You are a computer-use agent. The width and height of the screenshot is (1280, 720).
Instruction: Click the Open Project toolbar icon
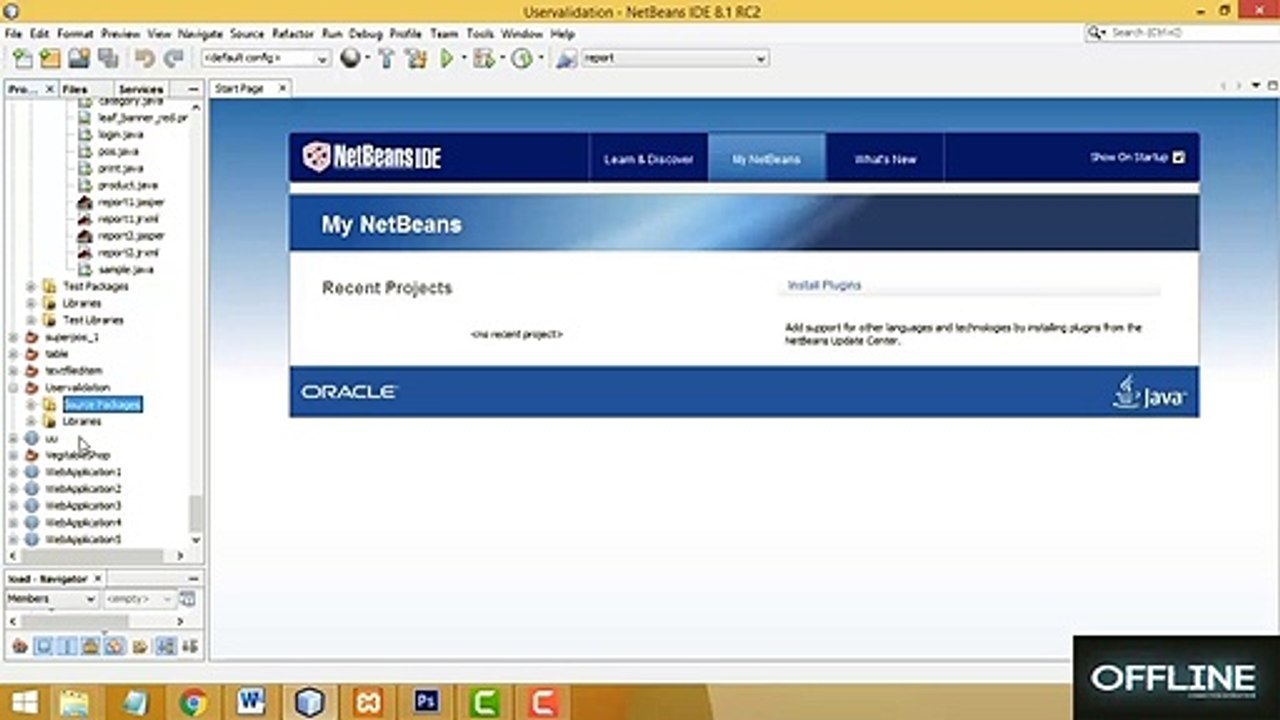tap(78, 59)
